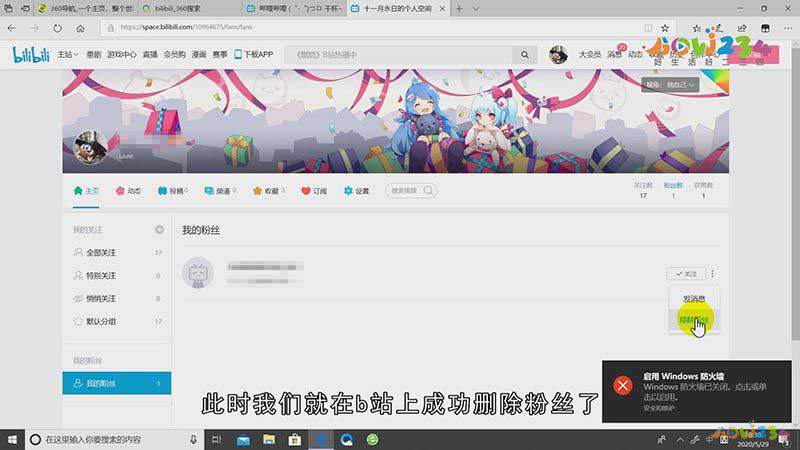Screen dimensions: 800x450
Task: Open the 视角 viewpoint dropdown on the banner
Action: pyautogui.click(x=670, y=85)
